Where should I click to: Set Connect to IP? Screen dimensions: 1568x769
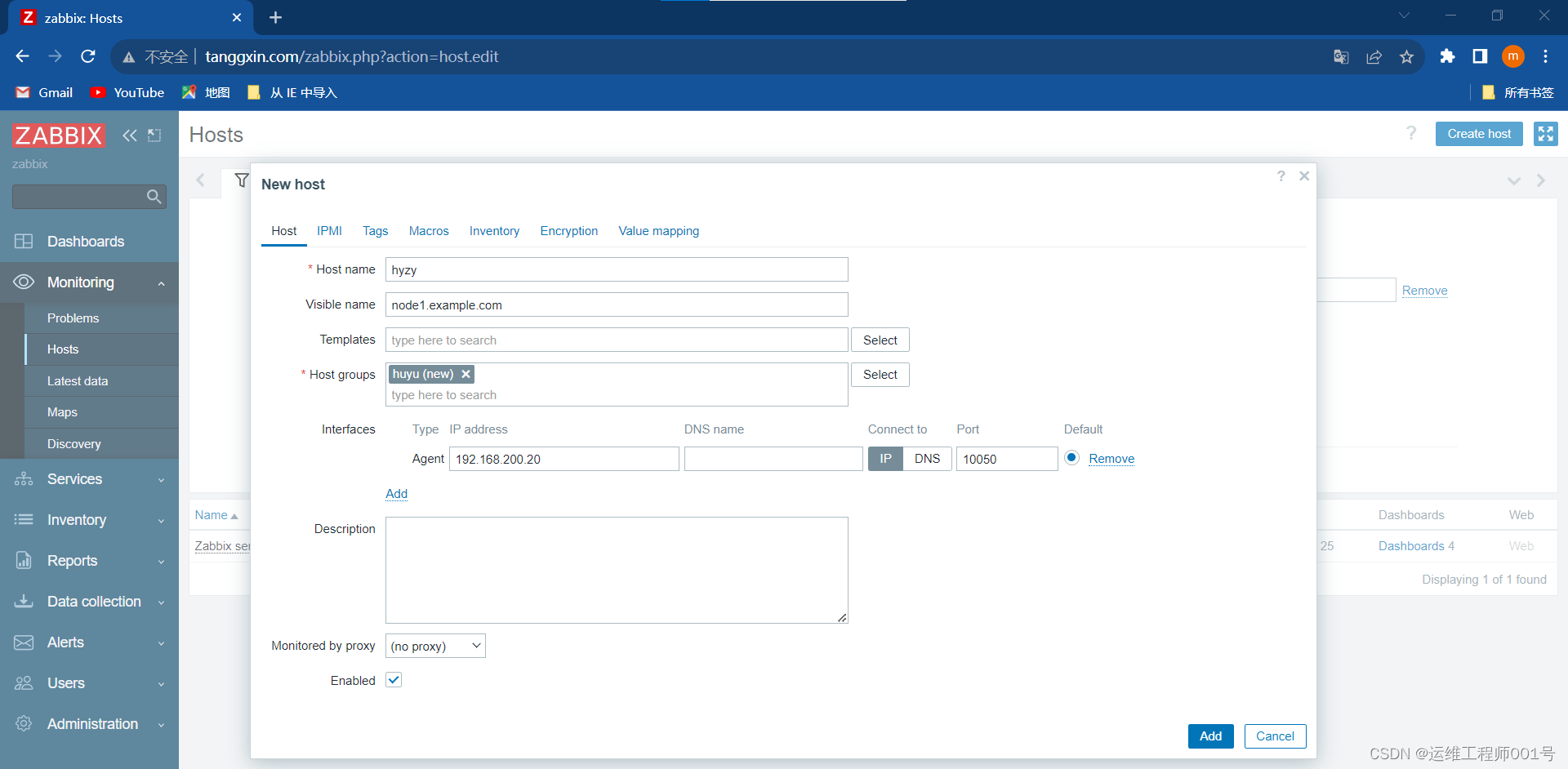pos(885,459)
